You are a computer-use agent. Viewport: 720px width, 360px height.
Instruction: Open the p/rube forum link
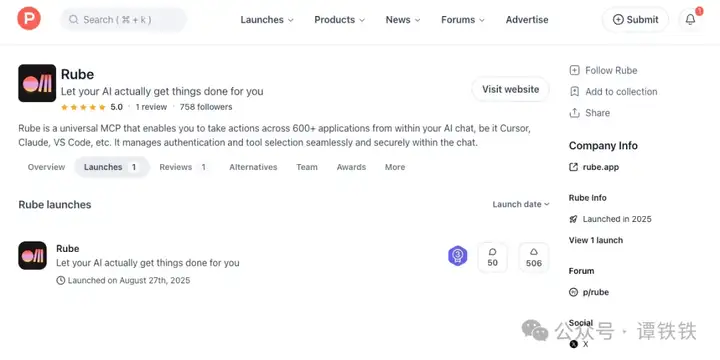point(596,292)
